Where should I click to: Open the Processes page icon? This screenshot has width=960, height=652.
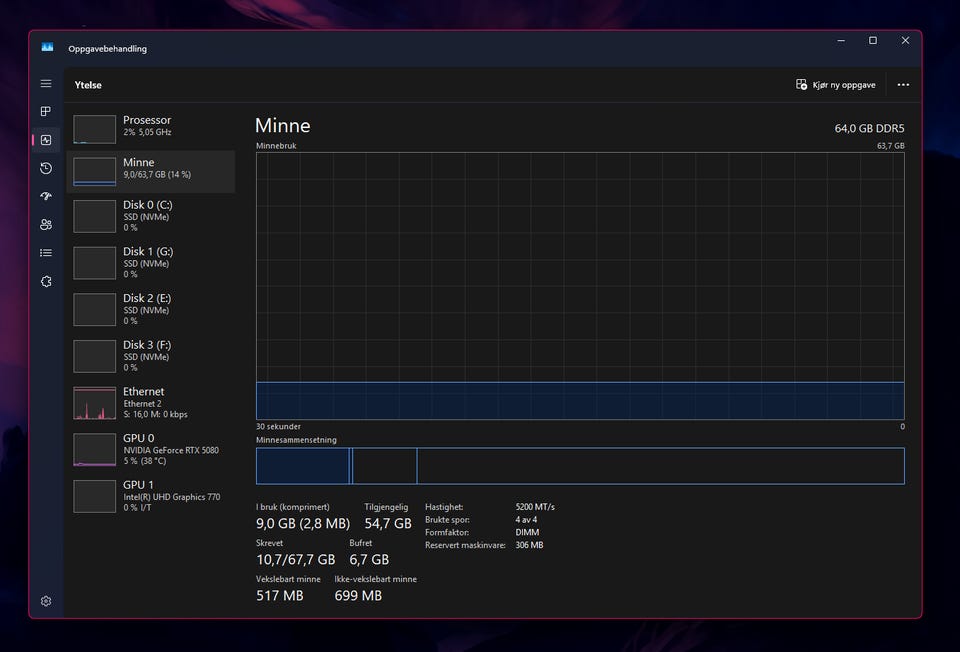click(46, 111)
